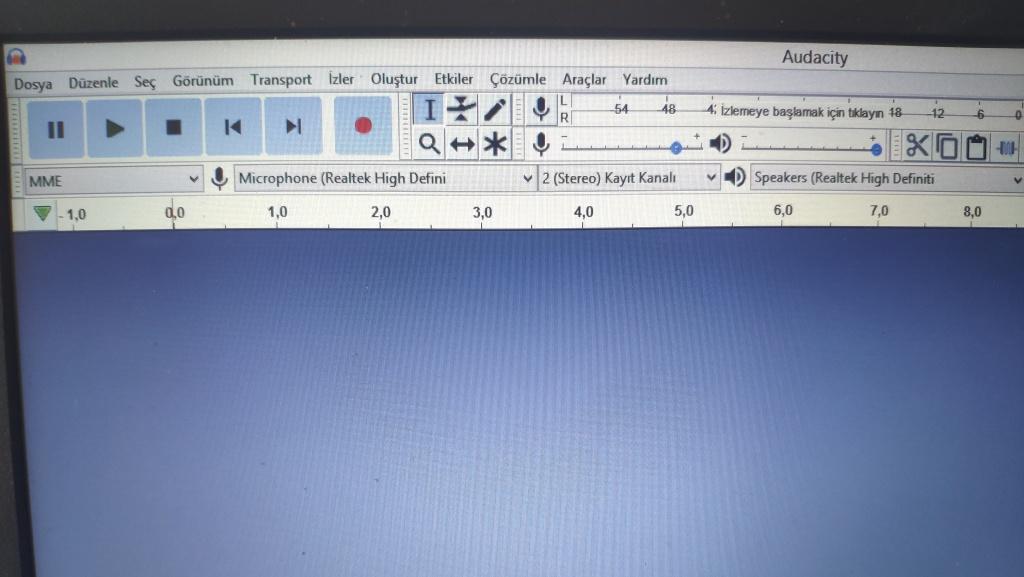Expand the Microphone recording device dropdown

click(x=385, y=179)
